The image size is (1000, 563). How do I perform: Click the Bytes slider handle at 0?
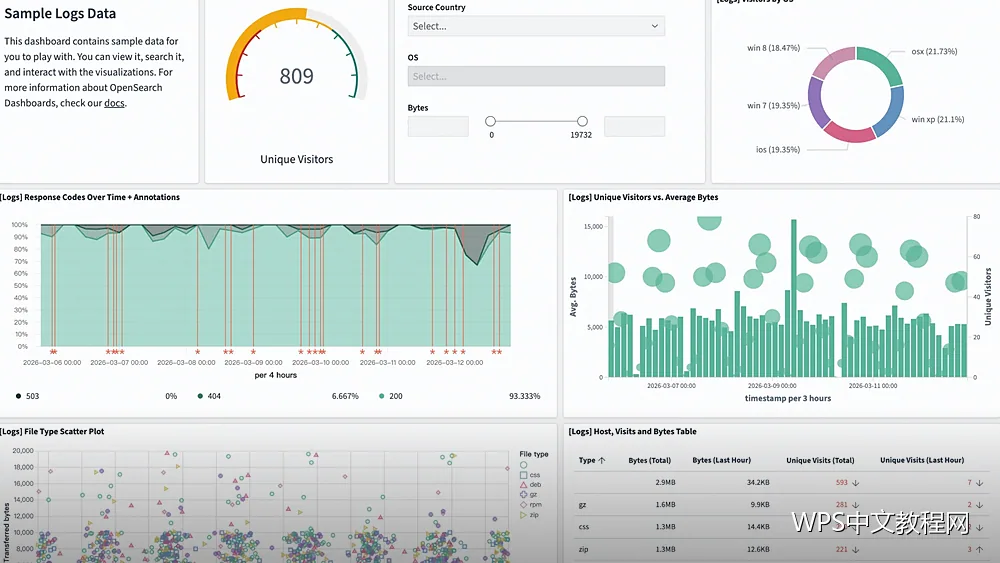coord(490,121)
